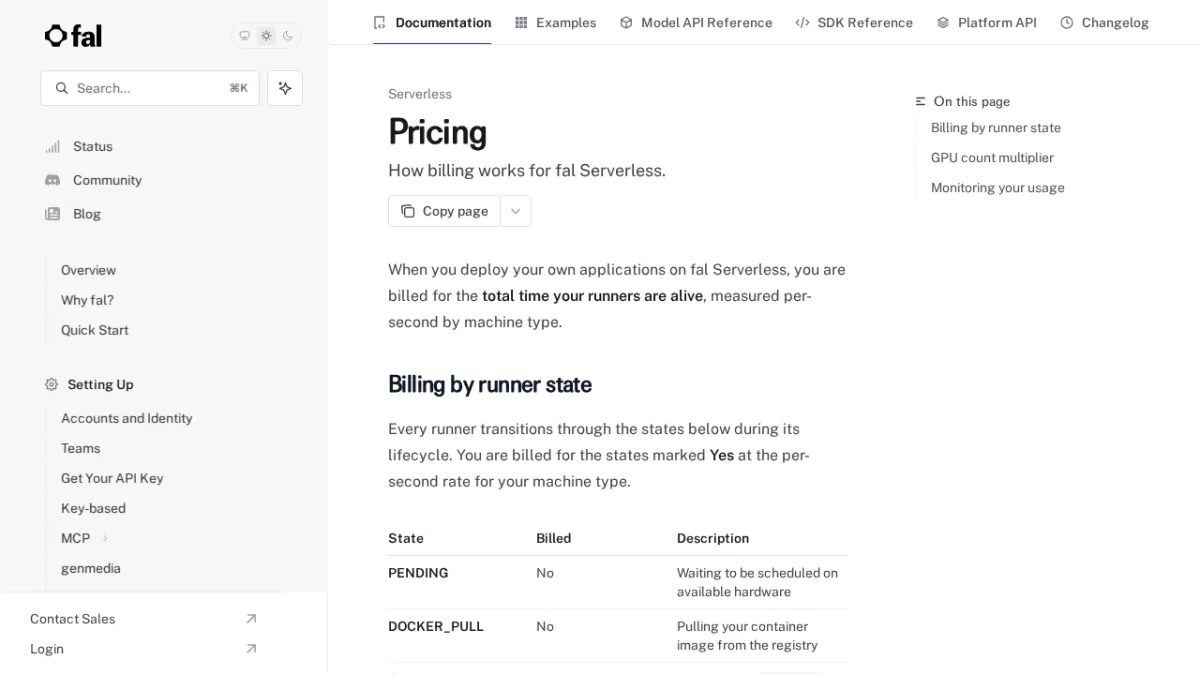This screenshot has height=675, width=1200.
Task: Open Accounts and Identity page
Action: coord(127,418)
